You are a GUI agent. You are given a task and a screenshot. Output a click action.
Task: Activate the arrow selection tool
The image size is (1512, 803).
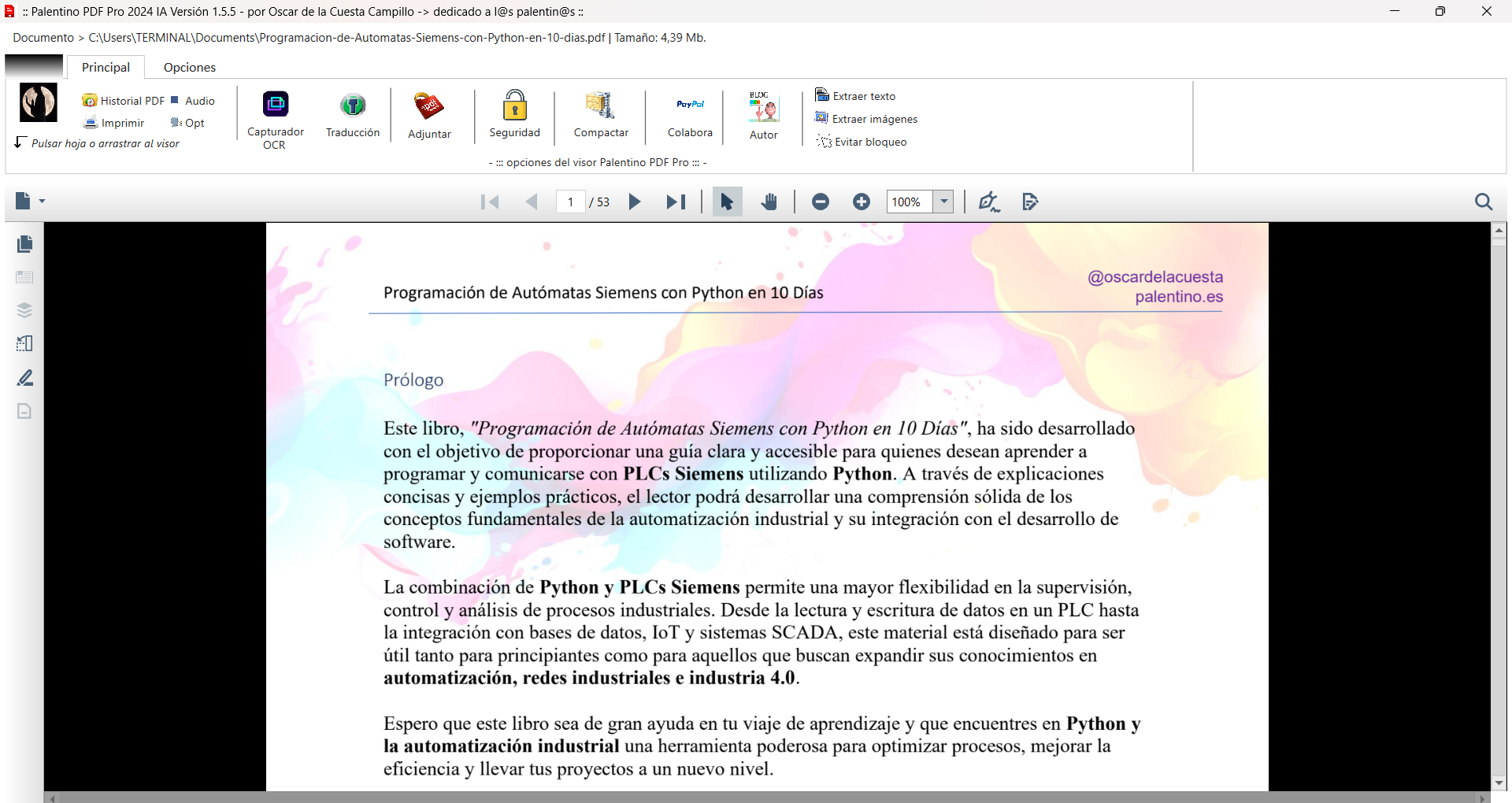click(727, 202)
